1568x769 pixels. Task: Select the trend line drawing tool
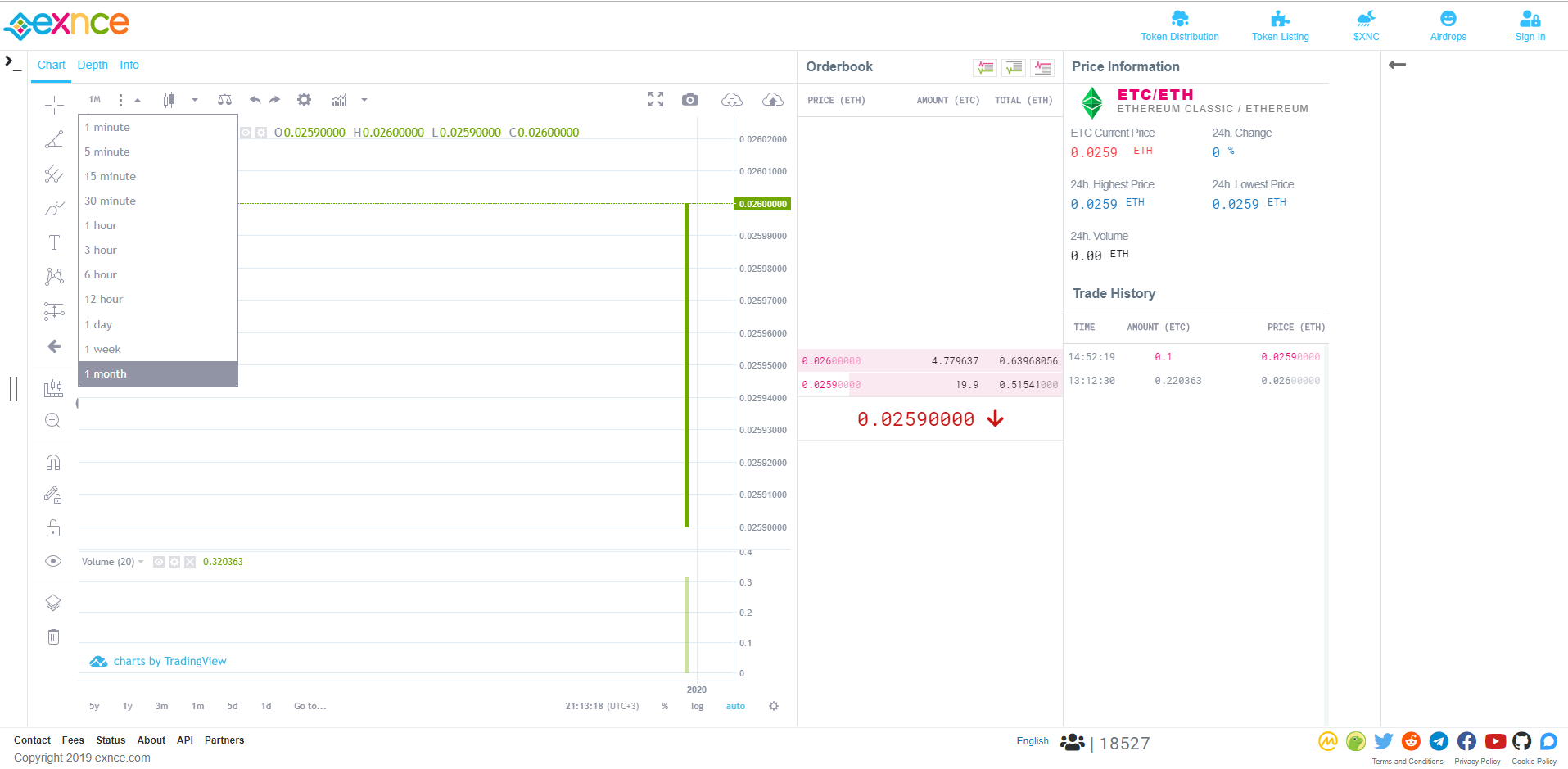(54, 140)
